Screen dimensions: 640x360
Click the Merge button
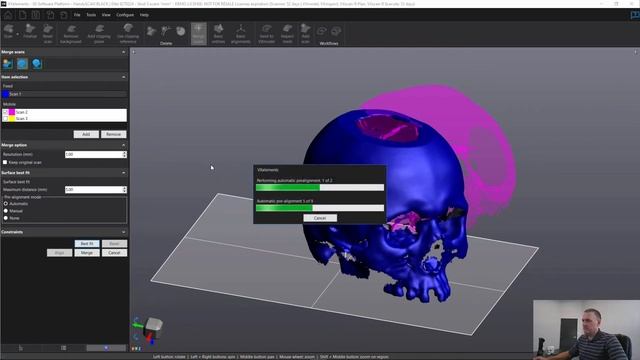pos(87,253)
